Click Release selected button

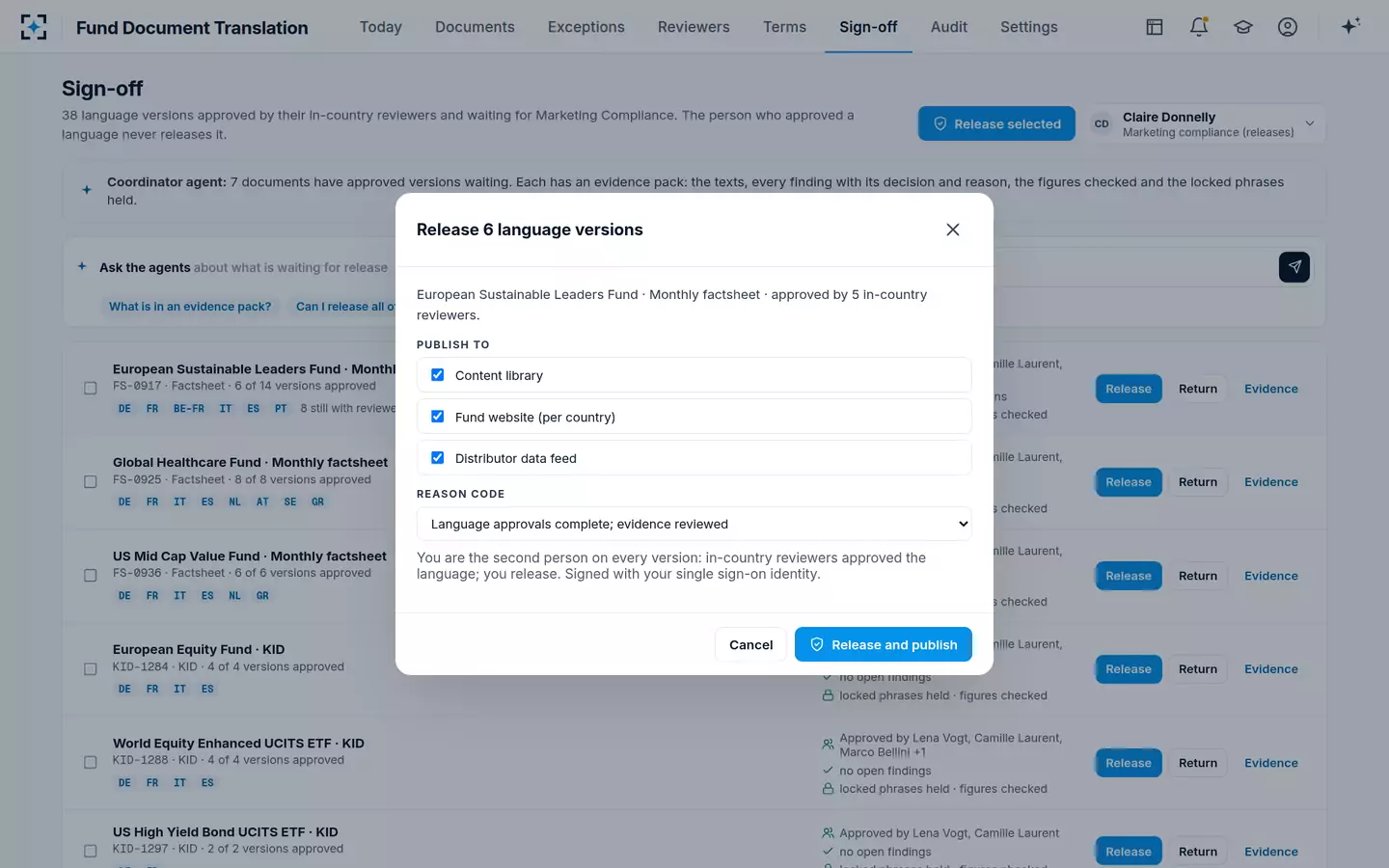(x=996, y=123)
